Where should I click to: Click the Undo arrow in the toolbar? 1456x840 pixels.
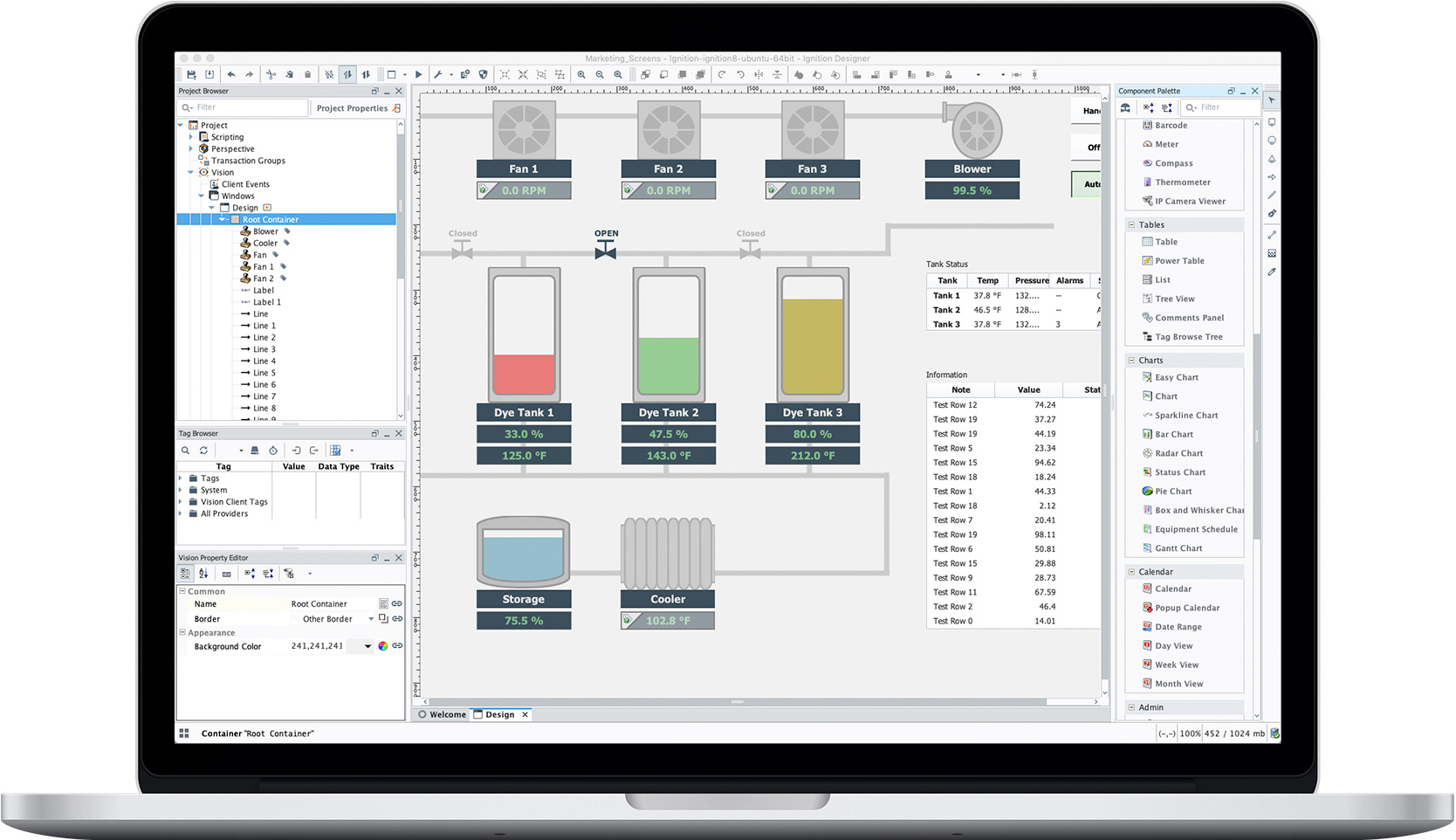pos(232,74)
